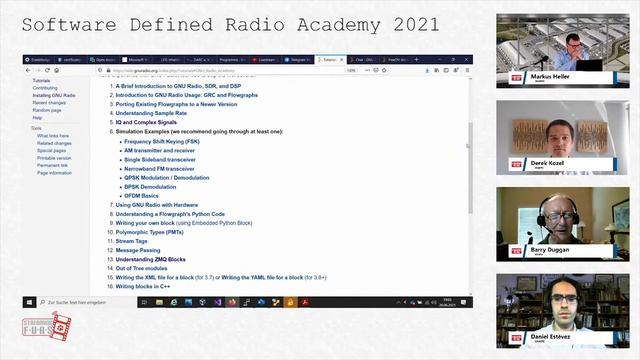This screenshot has width=640, height=360.
Task: Open BPSK Demodulation link
Action: (x=150, y=187)
